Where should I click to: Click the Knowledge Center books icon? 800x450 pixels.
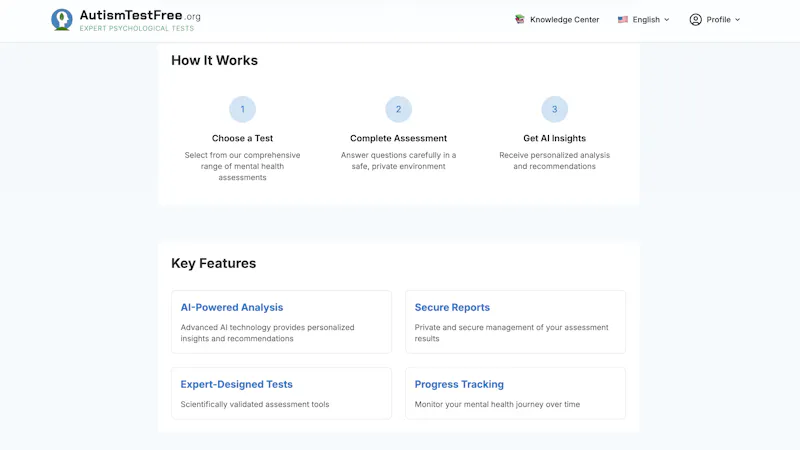519,19
